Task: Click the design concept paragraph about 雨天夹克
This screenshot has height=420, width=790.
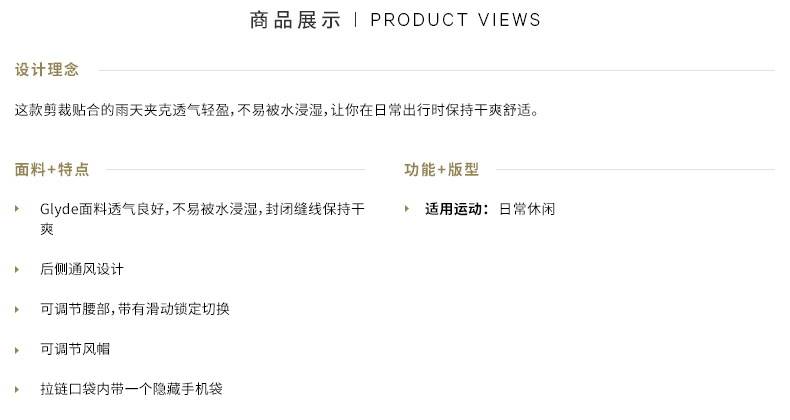Action: pyautogui.click(x=277, y=110)
